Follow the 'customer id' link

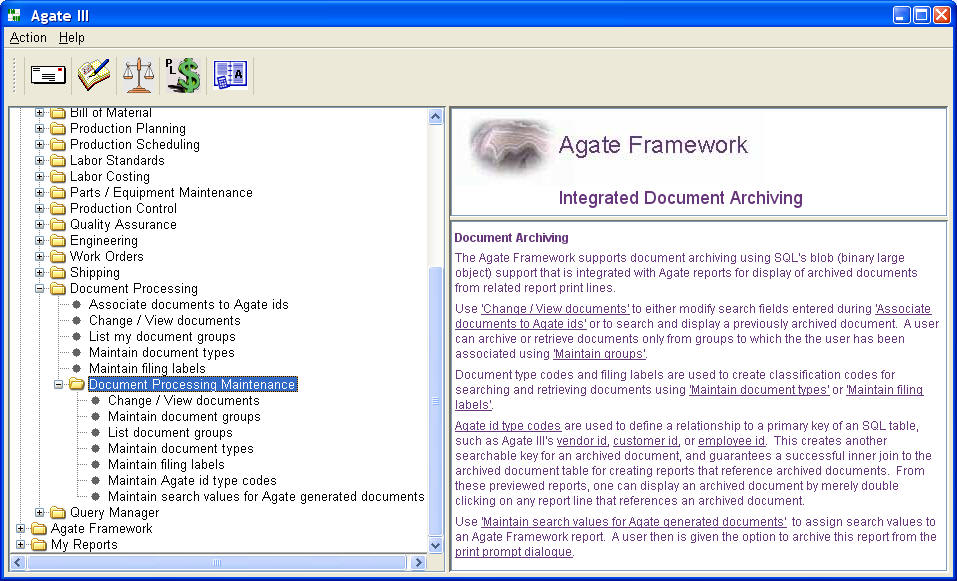(646, 441)
